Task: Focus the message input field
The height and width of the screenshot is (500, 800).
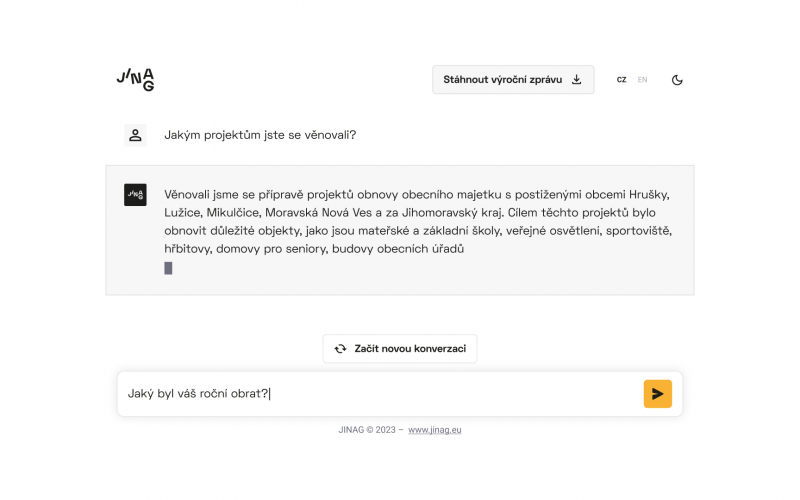Action: pyautogui.click(x=380, y=394)
